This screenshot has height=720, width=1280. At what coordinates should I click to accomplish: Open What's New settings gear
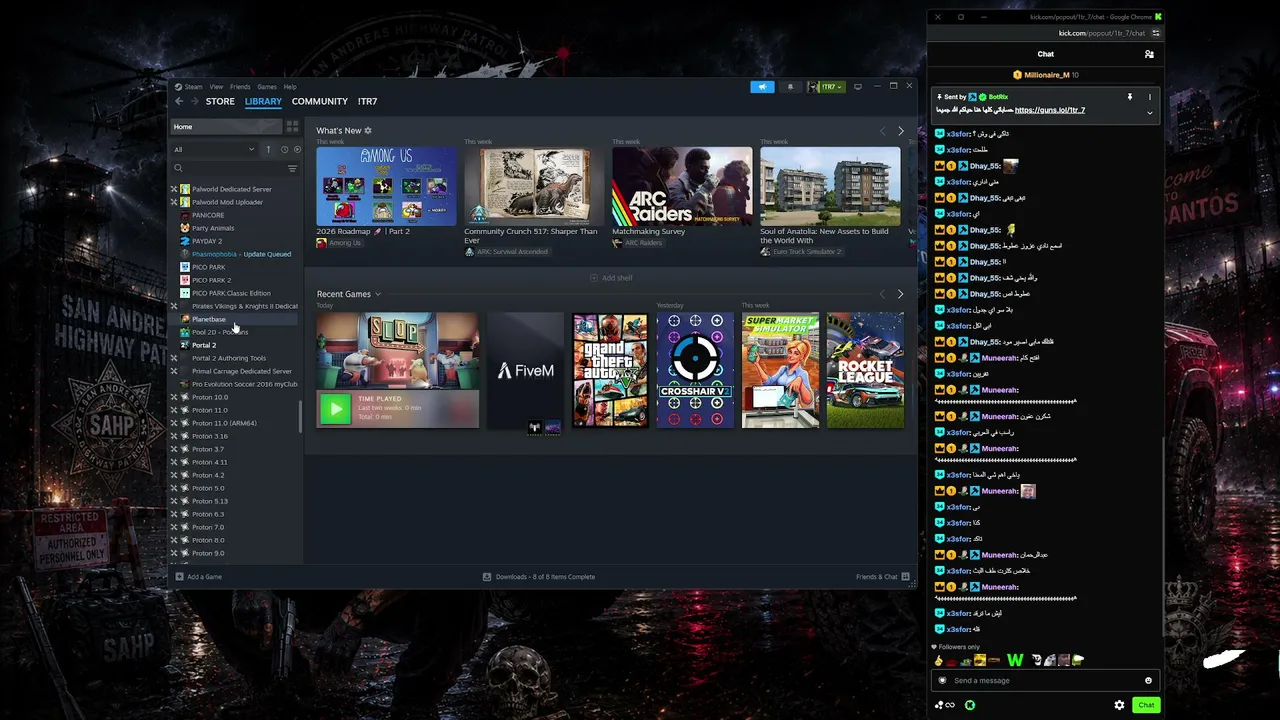point(368,131)
